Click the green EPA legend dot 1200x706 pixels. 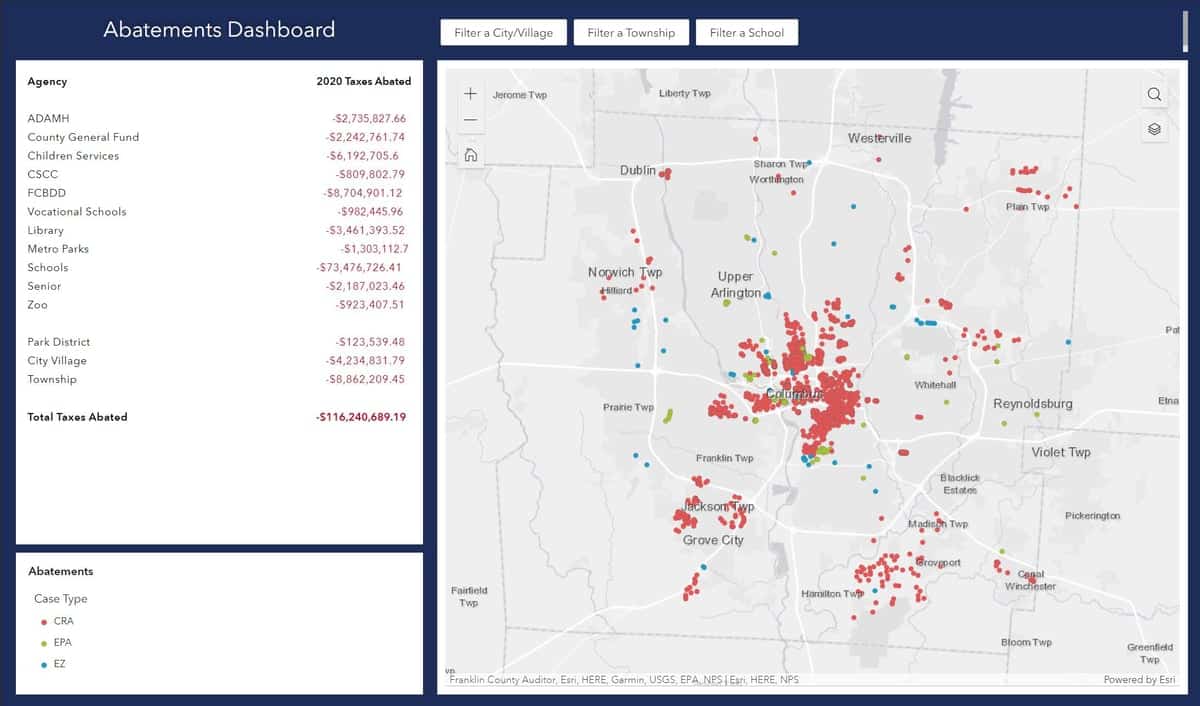point(44,643)
